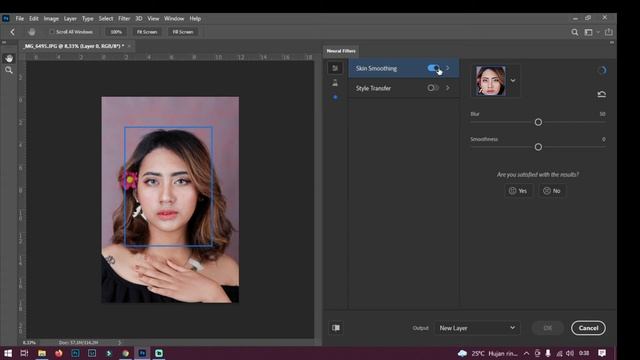The width and height of the screenshot is (640, 360).
Task: Turn off the Skin Smoothing toggle
Action: pos(433,68)
